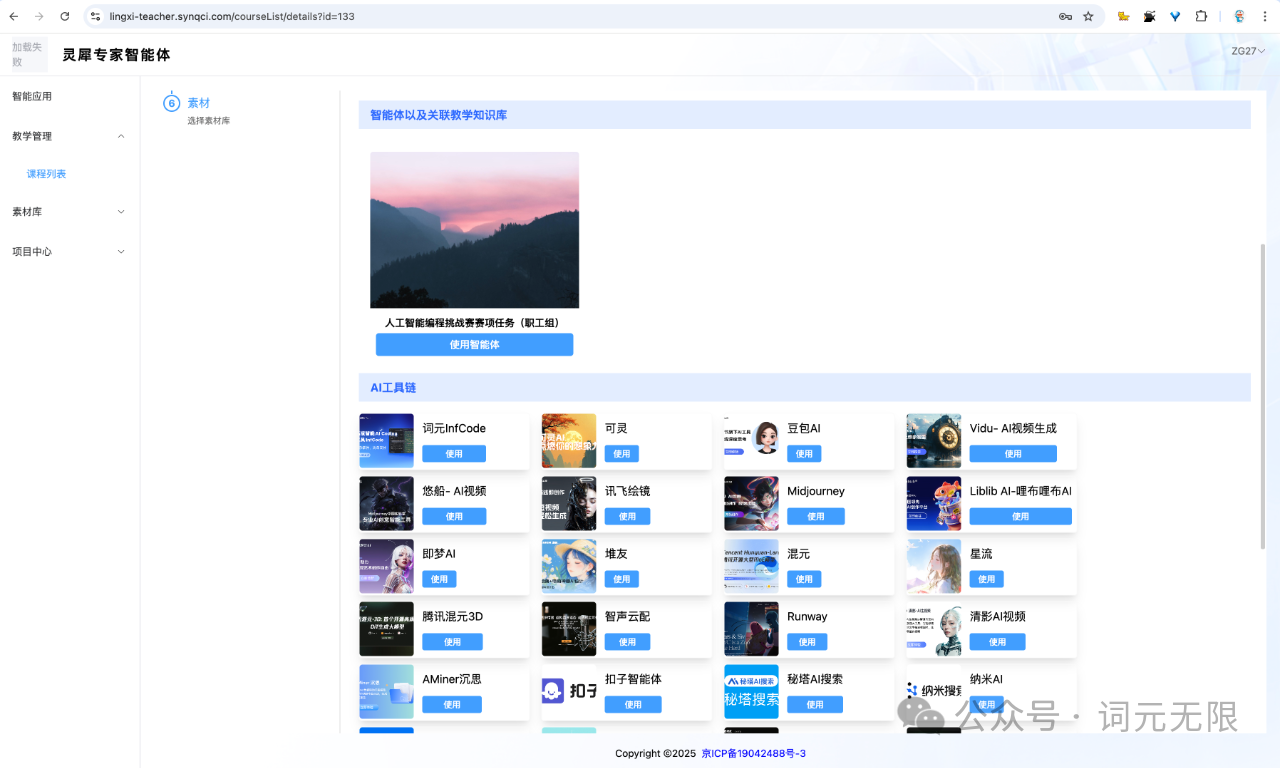Click the 扣子智能体 logo icon
The height and width of the screenshot is (768, 1280).
tap(569, 691)
